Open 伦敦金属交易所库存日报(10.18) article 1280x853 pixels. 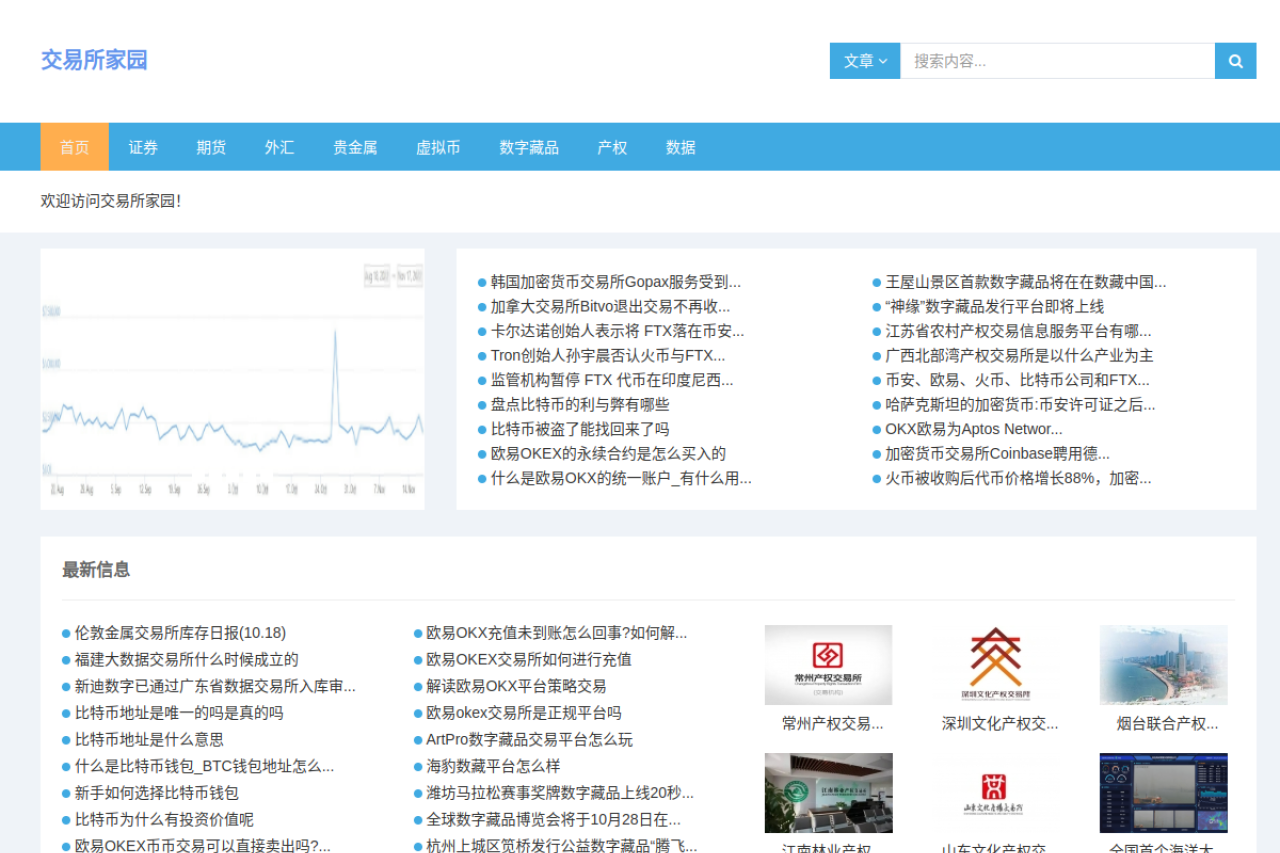point(180,632)
